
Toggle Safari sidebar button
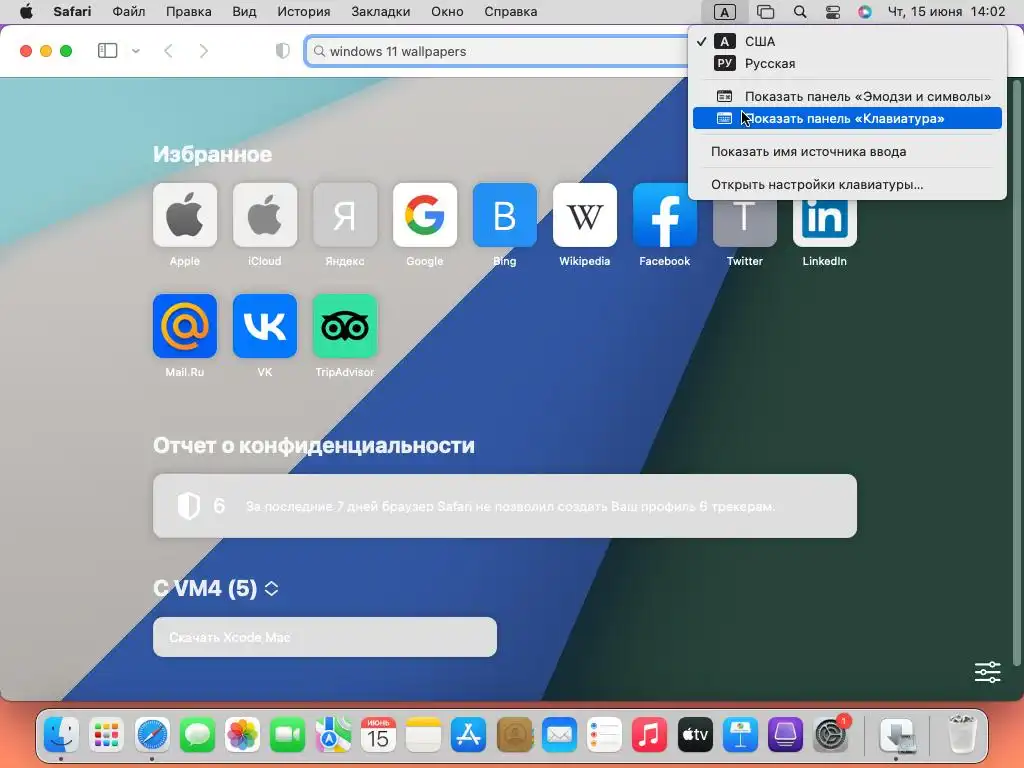(x=107, y=51)
